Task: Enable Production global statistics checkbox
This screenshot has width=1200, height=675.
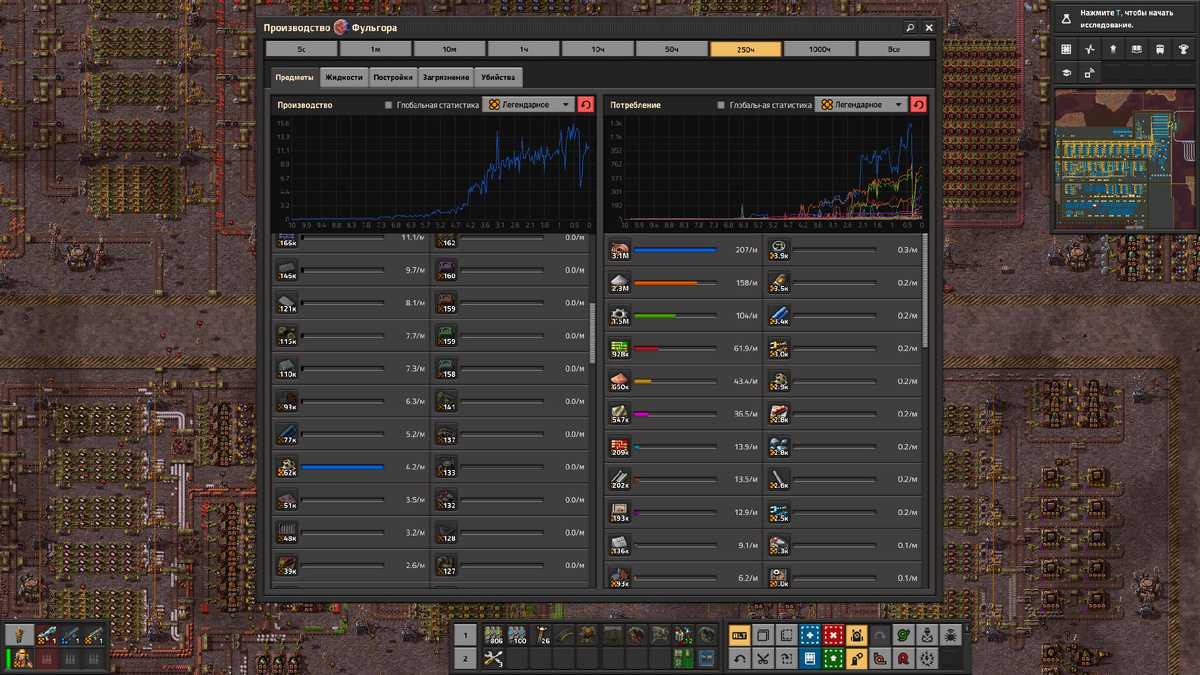Action: [389, 105]
